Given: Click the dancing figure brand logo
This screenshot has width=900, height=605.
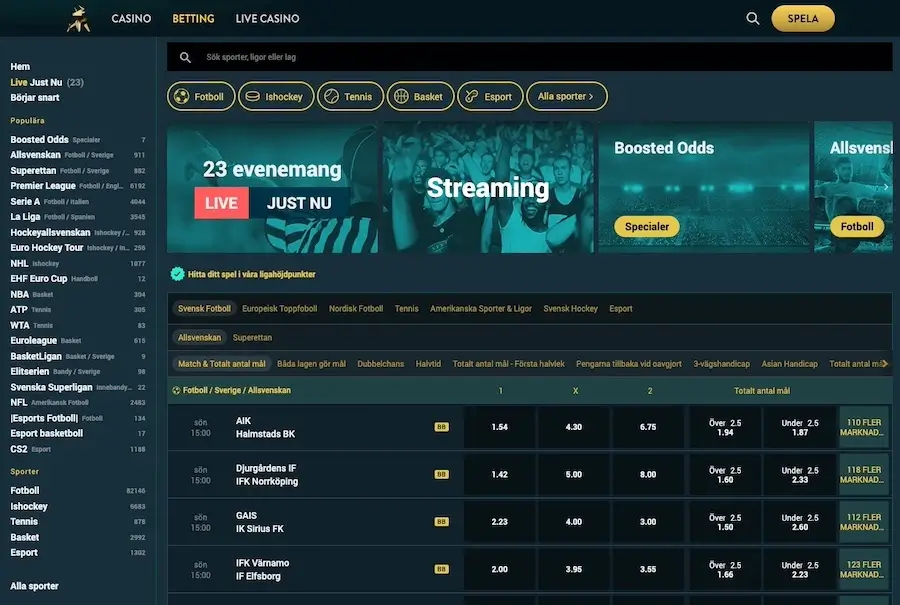Looking at the screenshot, I should click(79, 18).
